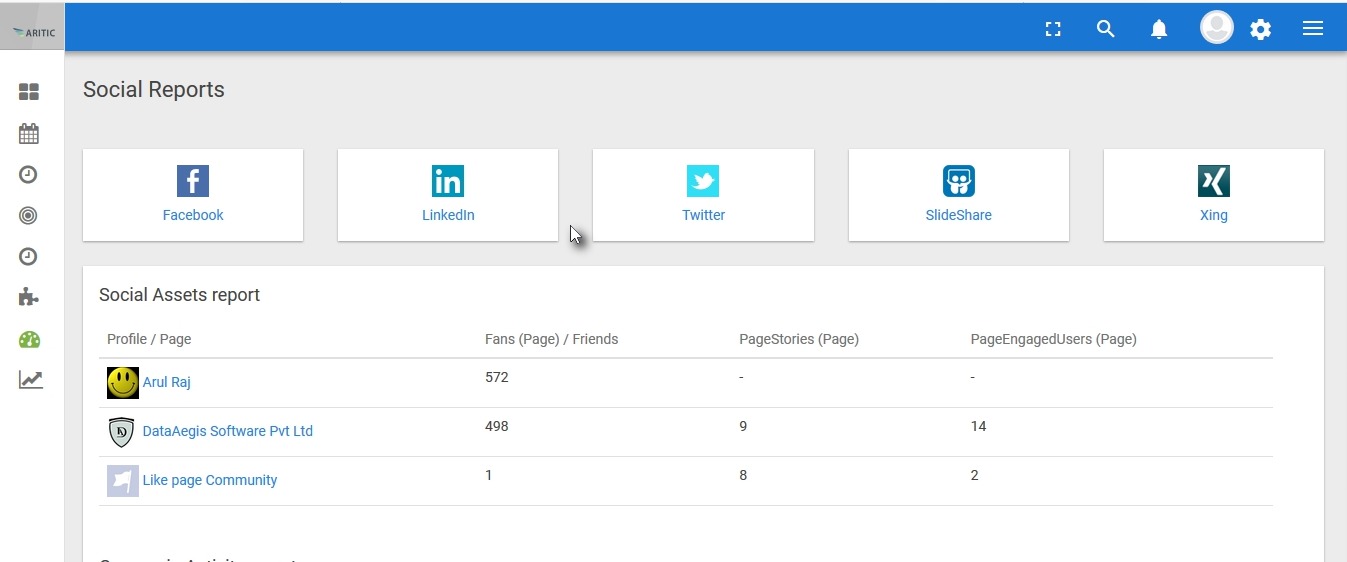Open the hamburger menu icon

[1313, 29]
